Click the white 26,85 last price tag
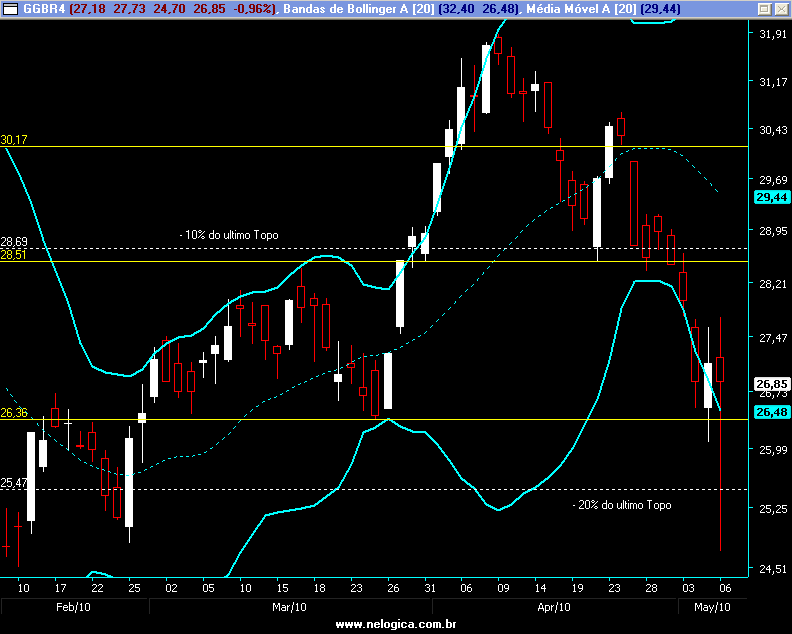The height and width of the screenshot is (634, 792). [771, 384]
